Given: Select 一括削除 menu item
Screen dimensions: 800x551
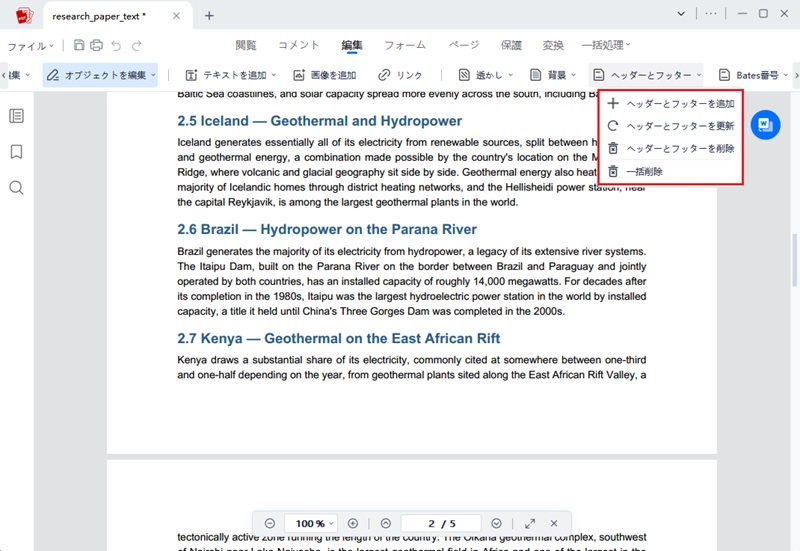Looking at the screenshot, I should 670,171.
